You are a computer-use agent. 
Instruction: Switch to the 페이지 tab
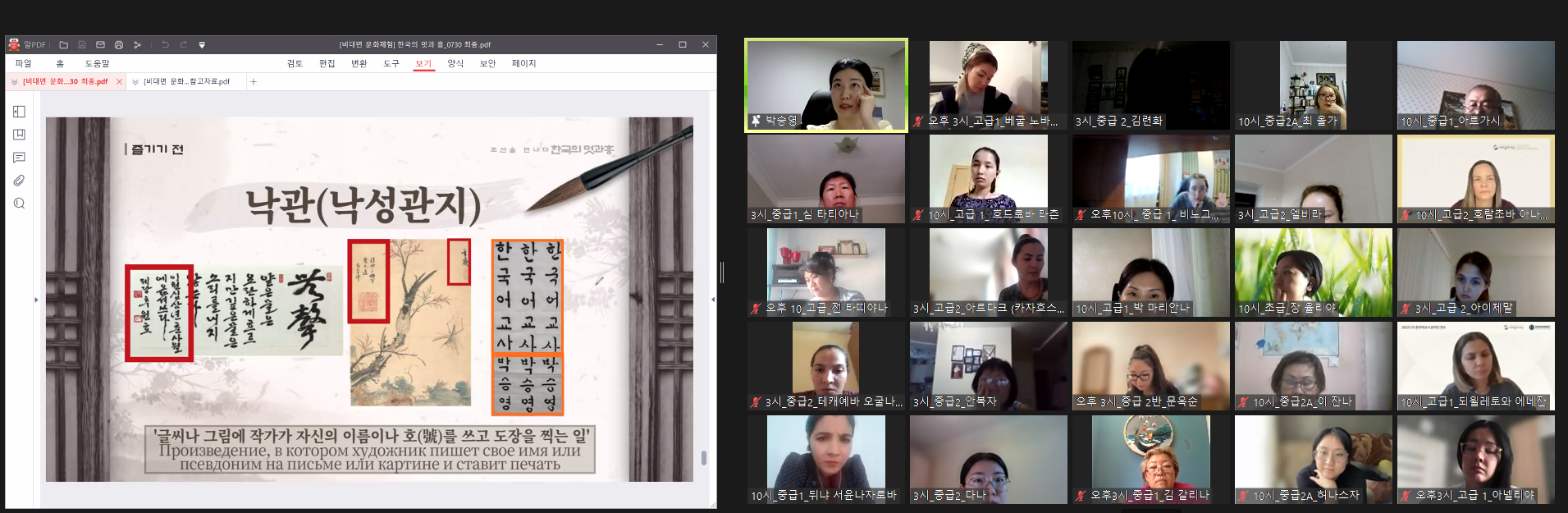tap(523, 63)
